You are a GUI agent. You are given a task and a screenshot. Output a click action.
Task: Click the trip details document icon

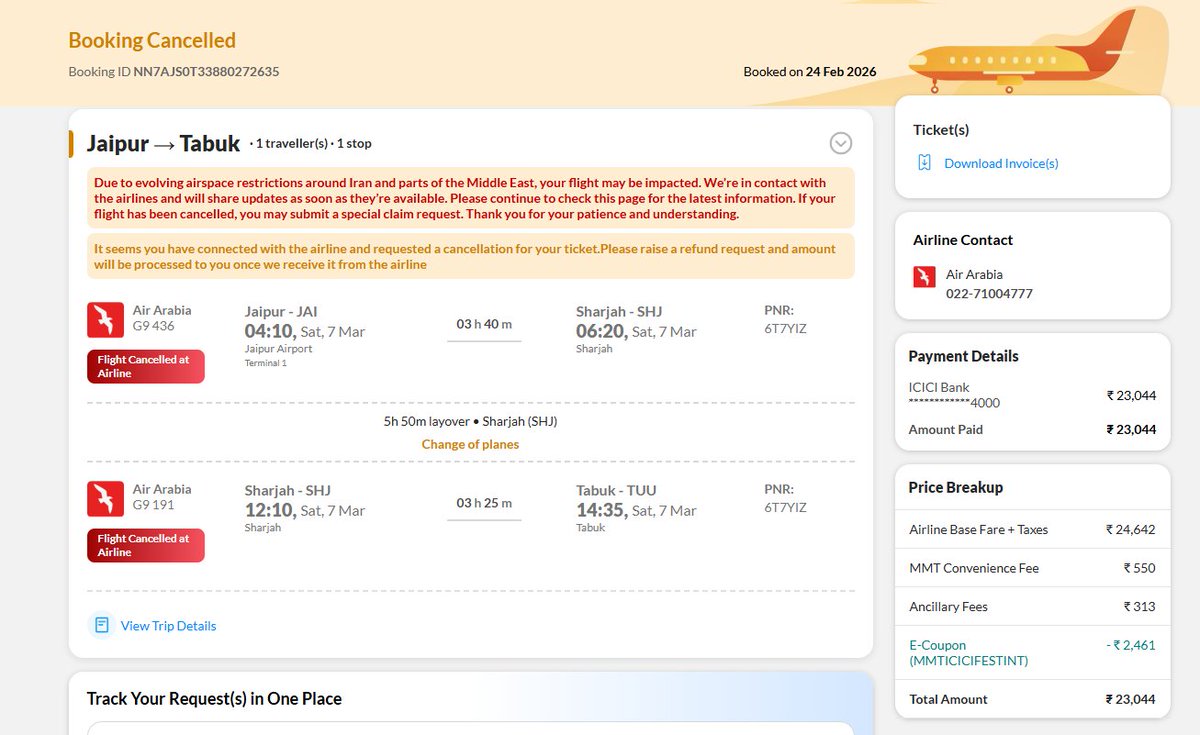[x=101, y=625]
